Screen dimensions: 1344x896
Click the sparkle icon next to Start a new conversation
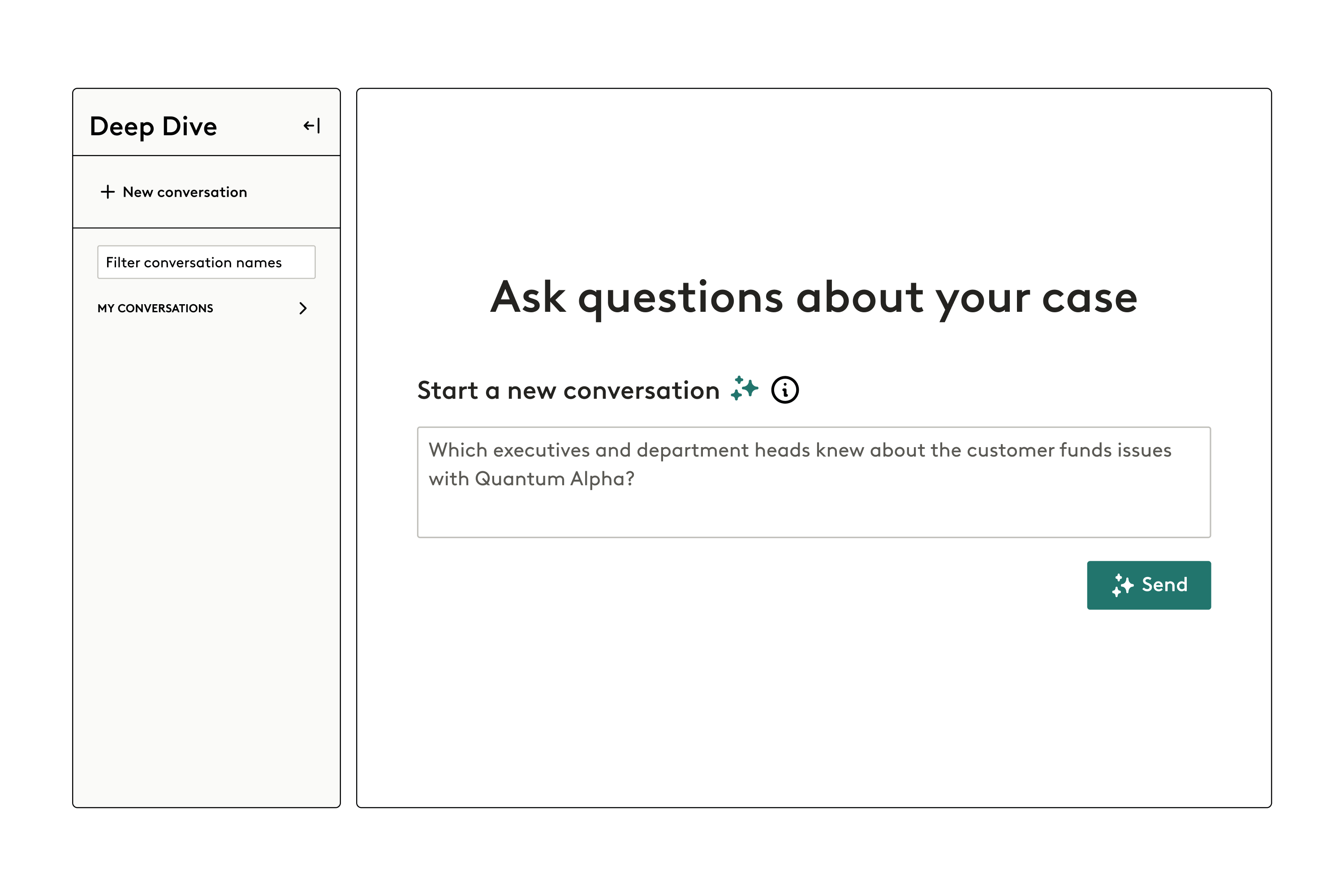pos(745,388)
